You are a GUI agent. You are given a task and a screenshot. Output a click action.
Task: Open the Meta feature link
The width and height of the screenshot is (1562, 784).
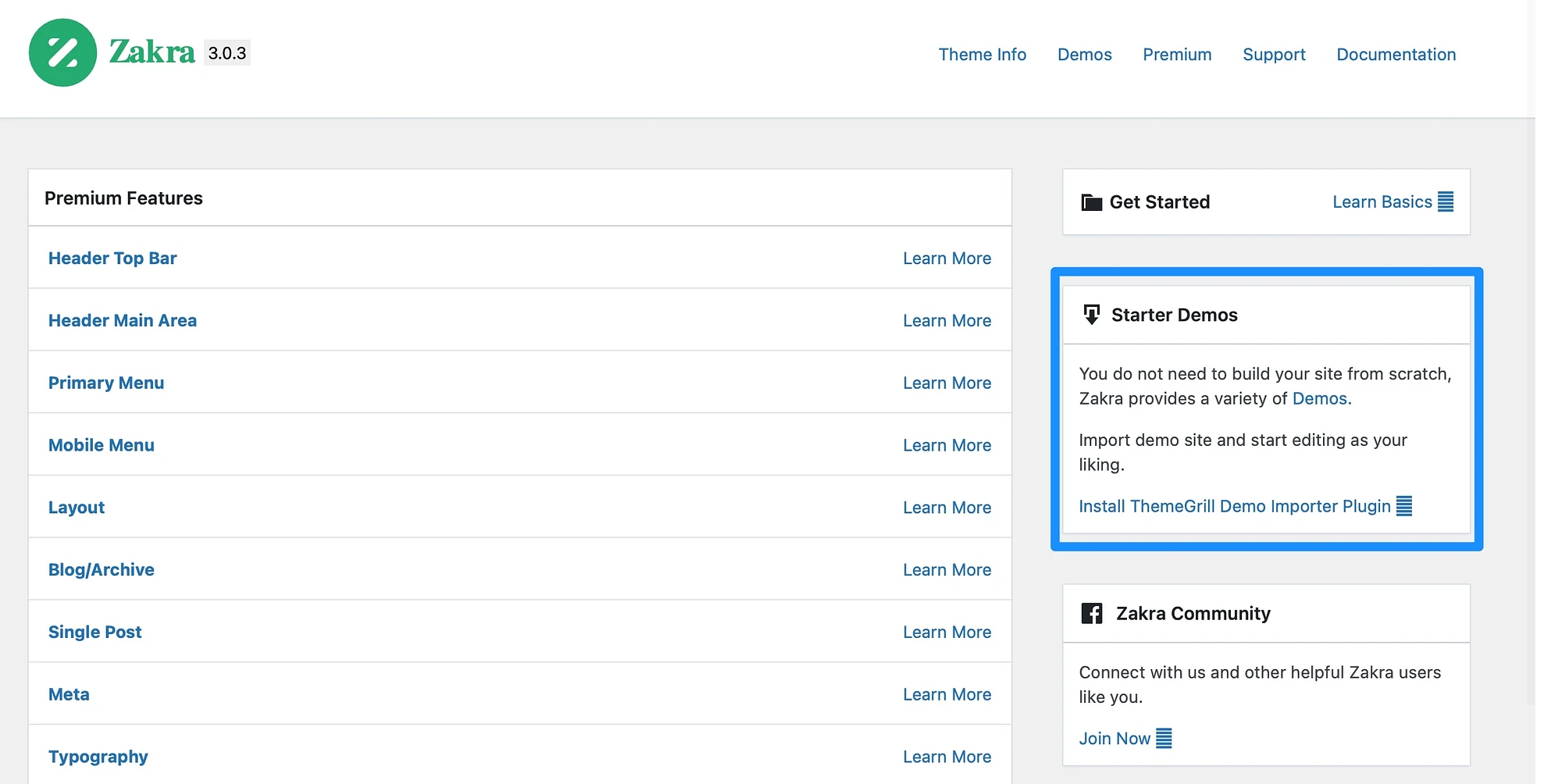point(69,695)
